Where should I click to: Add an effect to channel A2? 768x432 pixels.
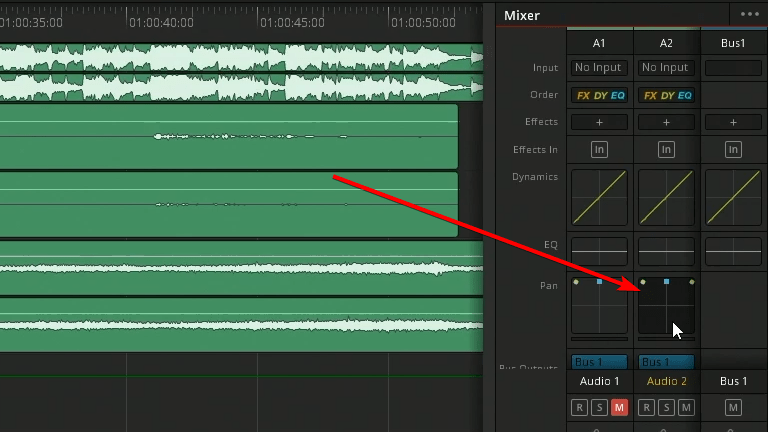point(666,122)
